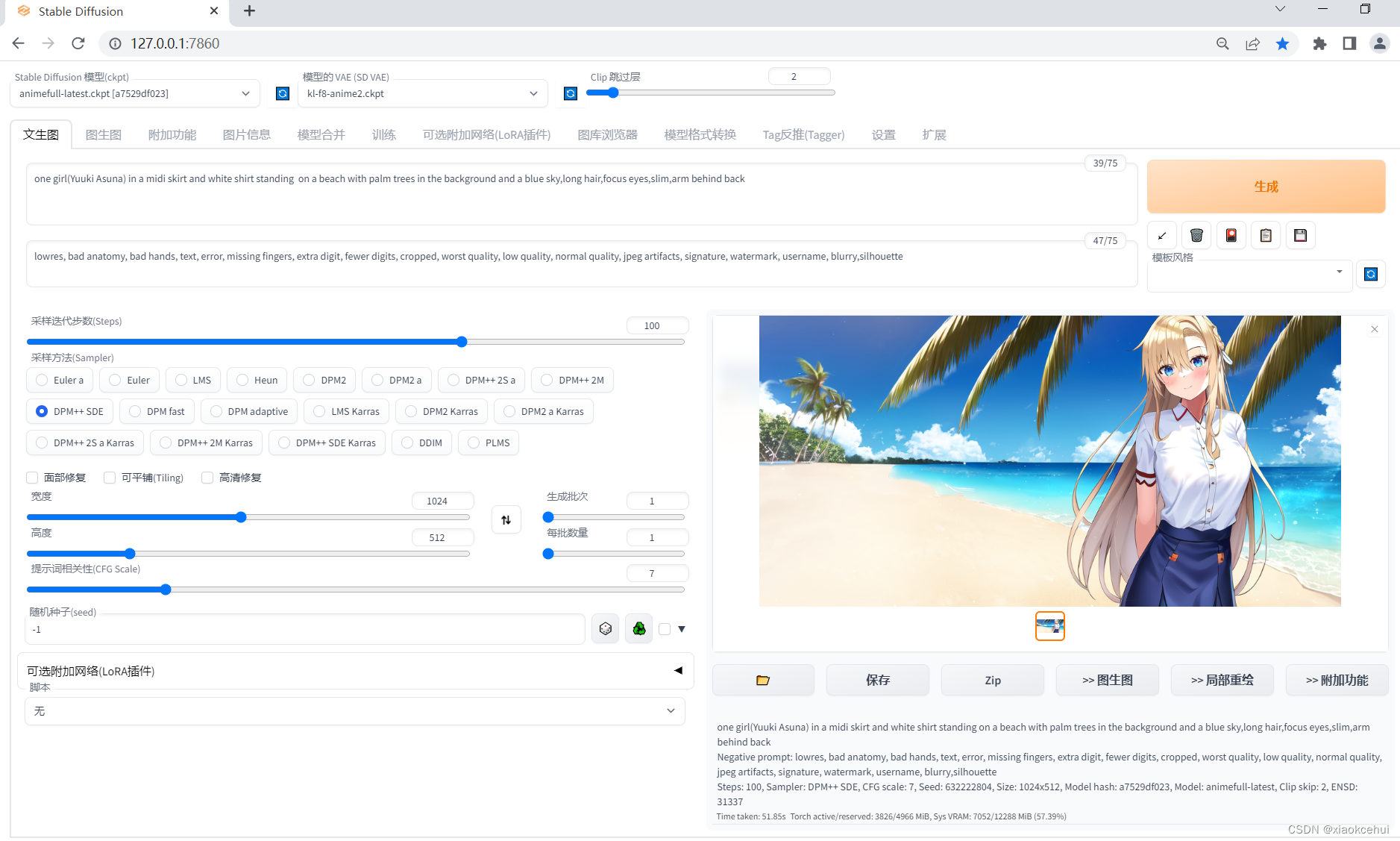Send image to >> 图生图
The image size is (1400, 841).
click(x=1108, y=680)
